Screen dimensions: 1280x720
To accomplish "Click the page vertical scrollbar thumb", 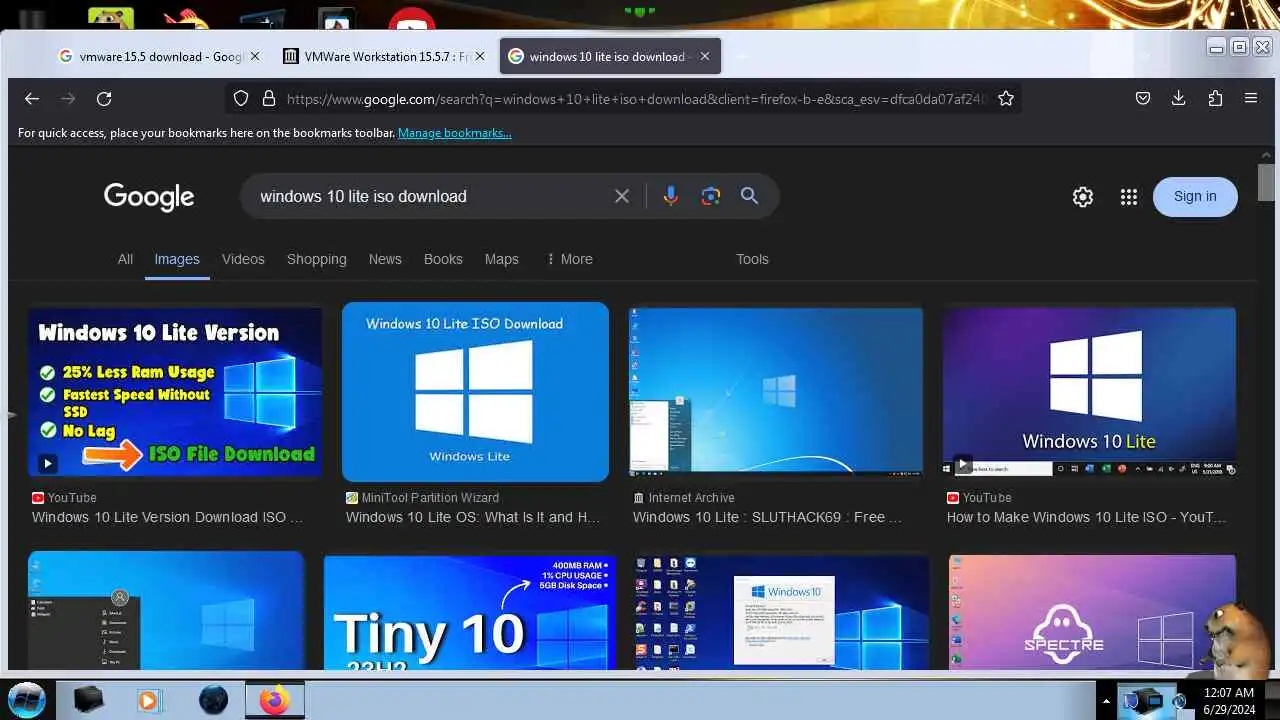I will [1266, 182].
